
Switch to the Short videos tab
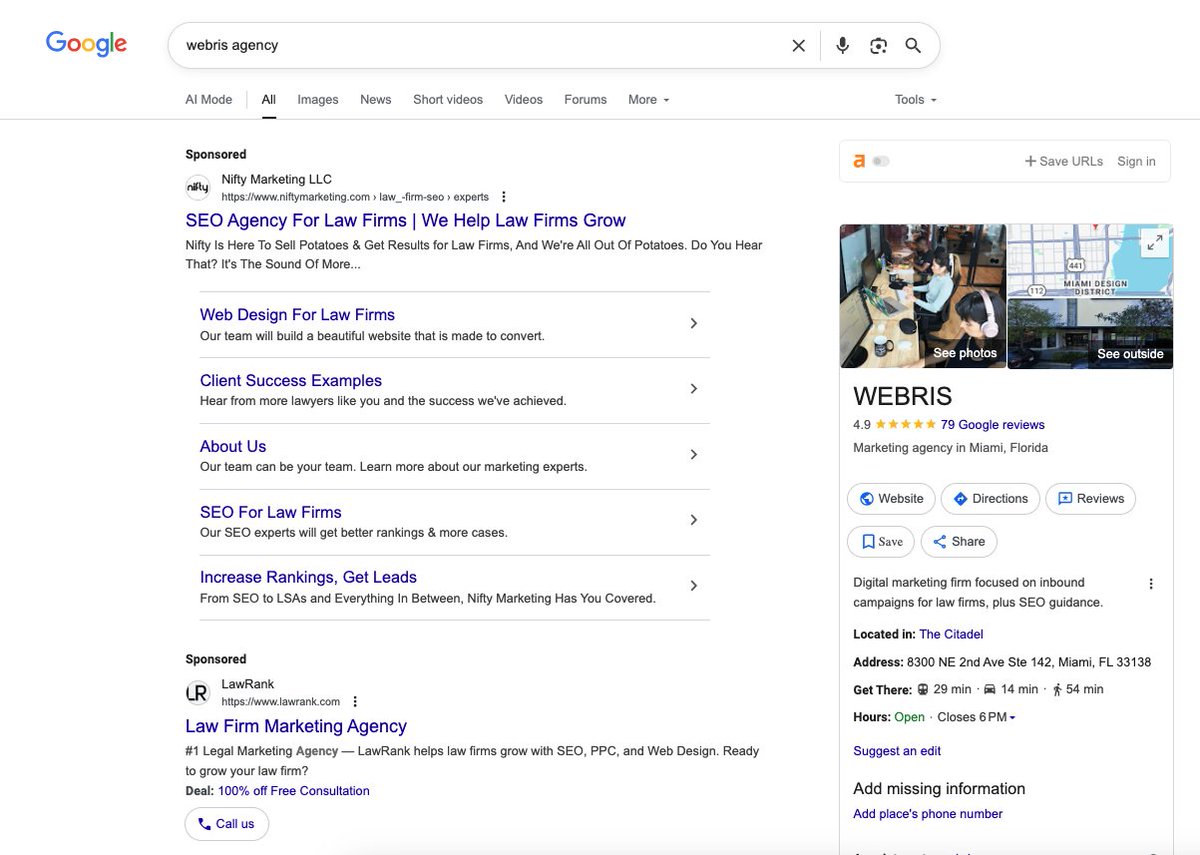point(448,100)
